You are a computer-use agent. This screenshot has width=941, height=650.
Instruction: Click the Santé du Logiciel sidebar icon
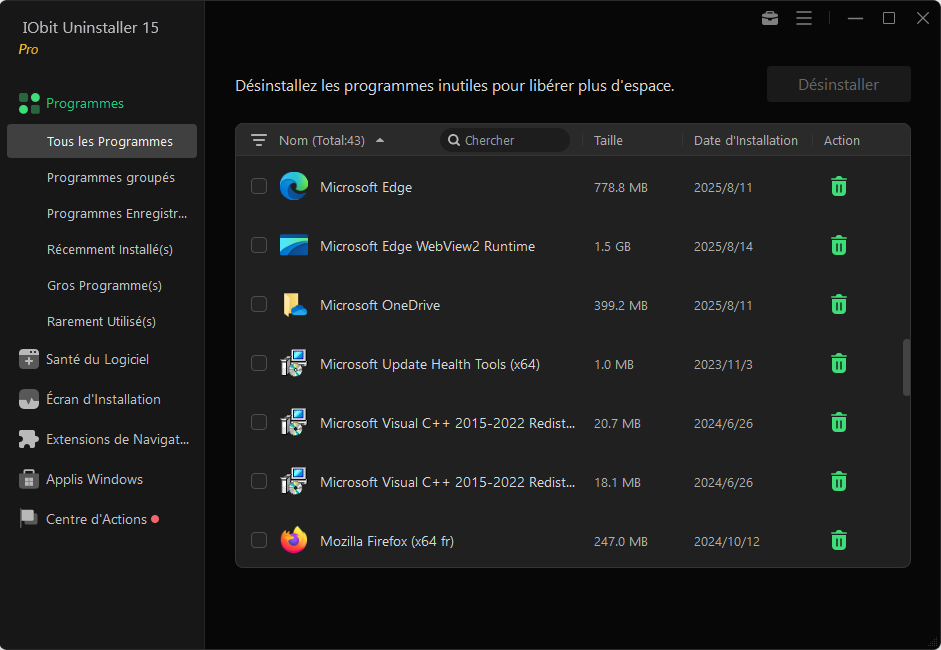(29, 359)
